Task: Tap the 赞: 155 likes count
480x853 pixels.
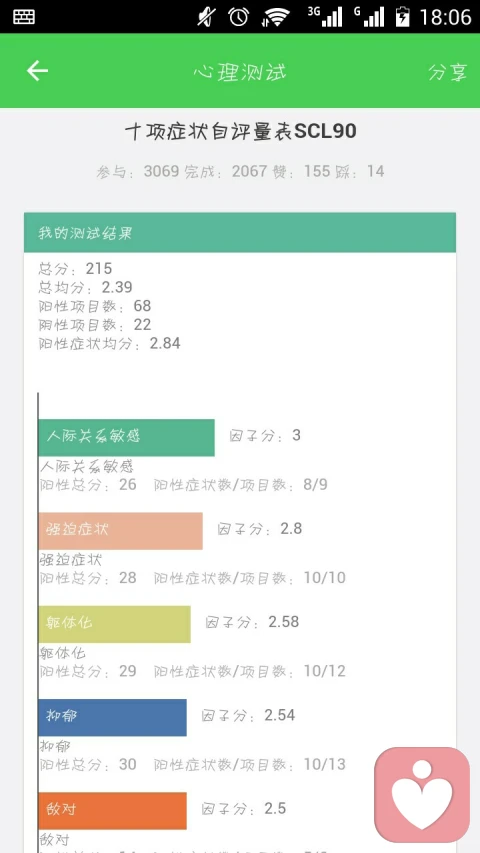Action: [301, 171]
